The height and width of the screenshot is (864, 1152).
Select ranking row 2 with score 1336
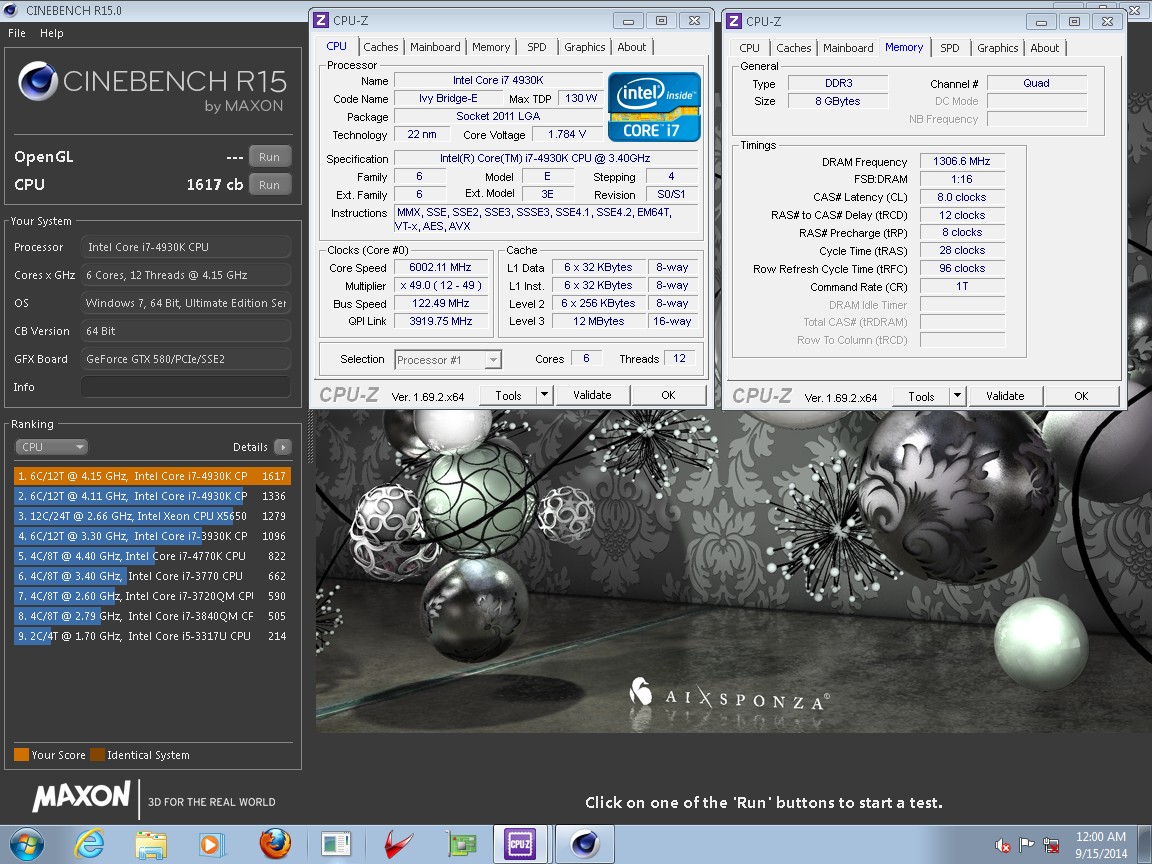click(x=152, y=496)
